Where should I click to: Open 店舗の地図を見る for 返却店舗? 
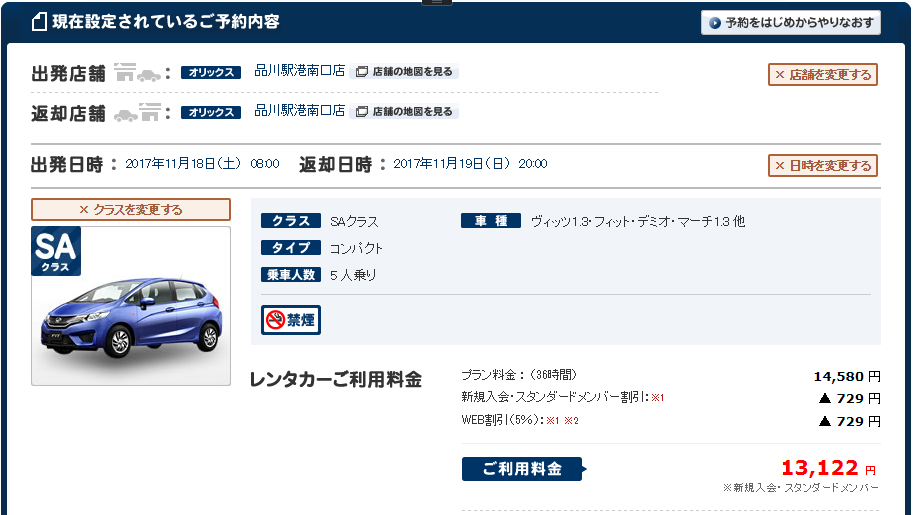[x=404, y=111]
